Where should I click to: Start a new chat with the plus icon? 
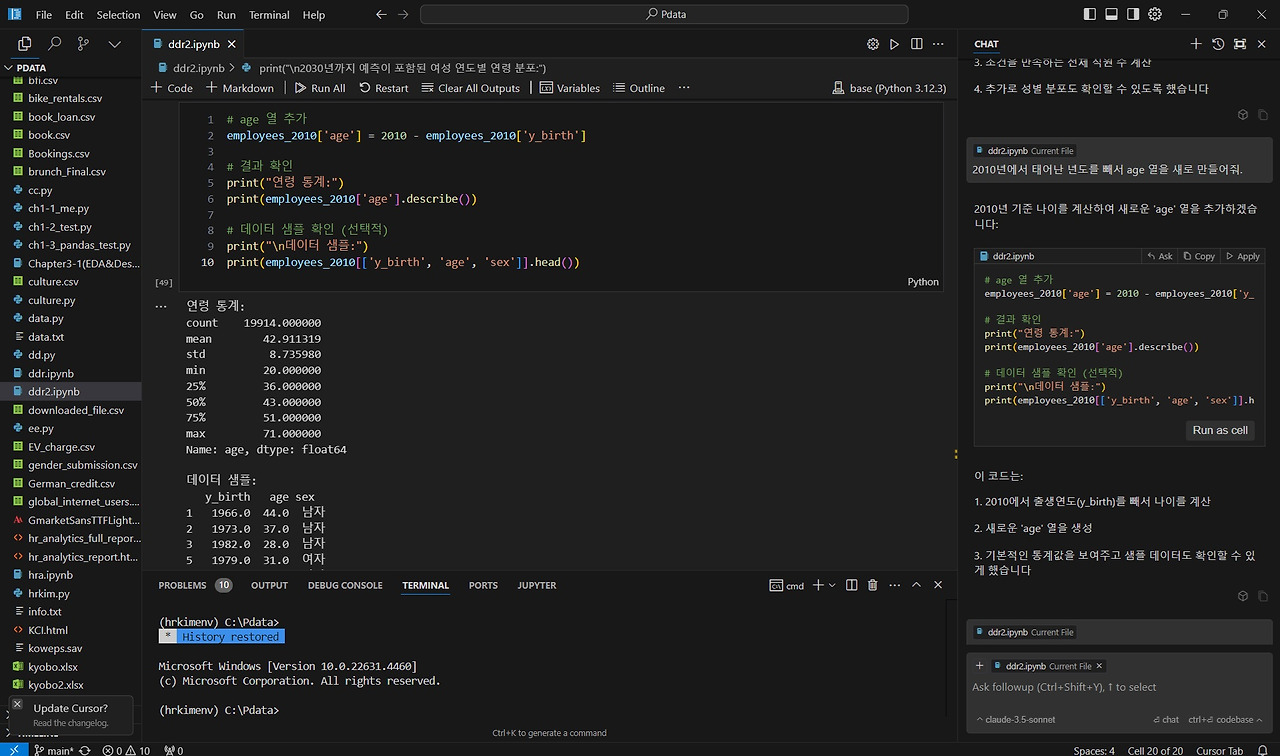(x=1196, y=44)
